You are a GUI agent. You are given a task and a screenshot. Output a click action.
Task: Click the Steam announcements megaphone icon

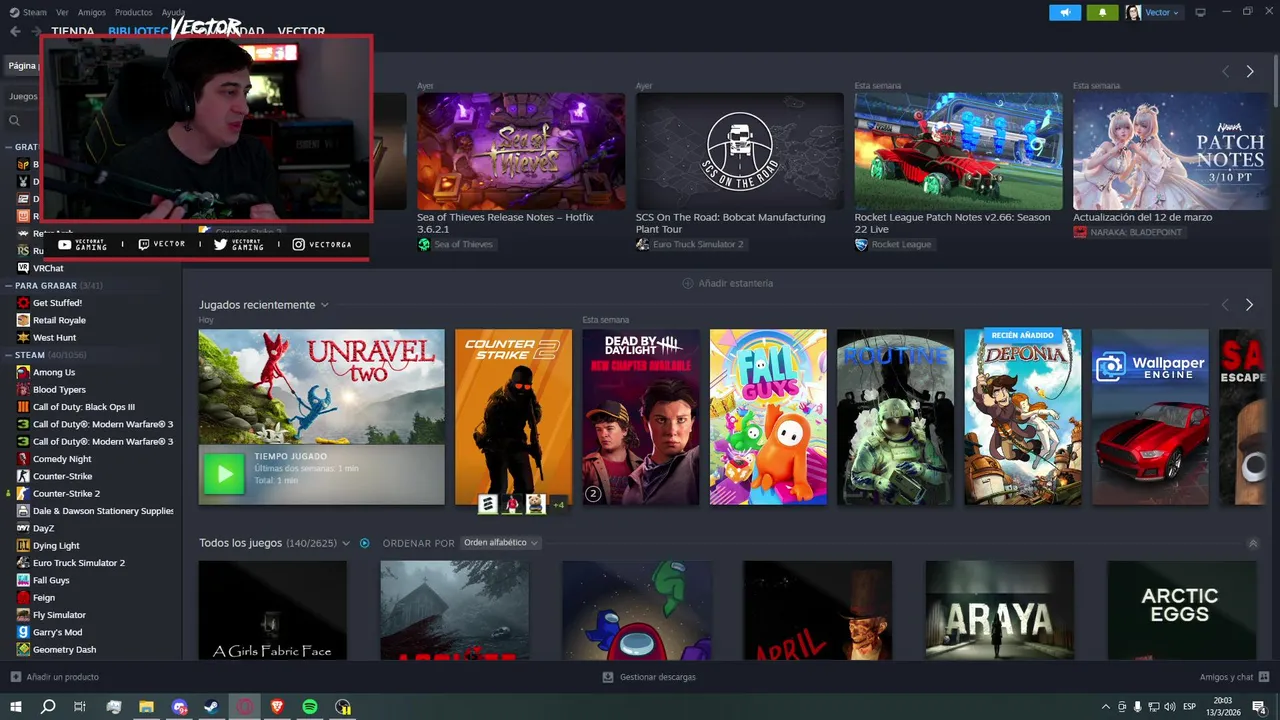[1065, 12]
